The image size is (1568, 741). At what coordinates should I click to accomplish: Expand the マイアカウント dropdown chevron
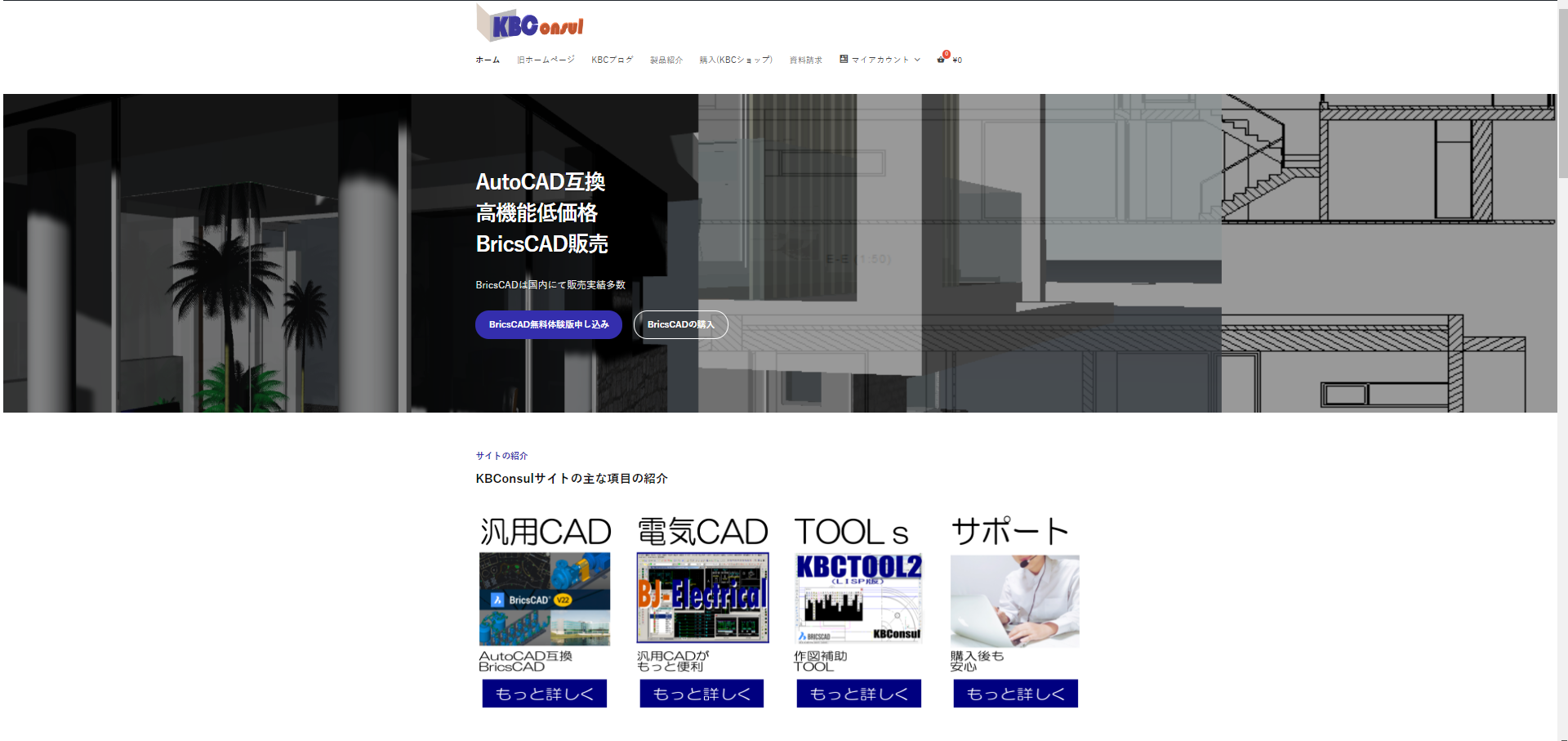pyautogui.click(x=917, y=60)
